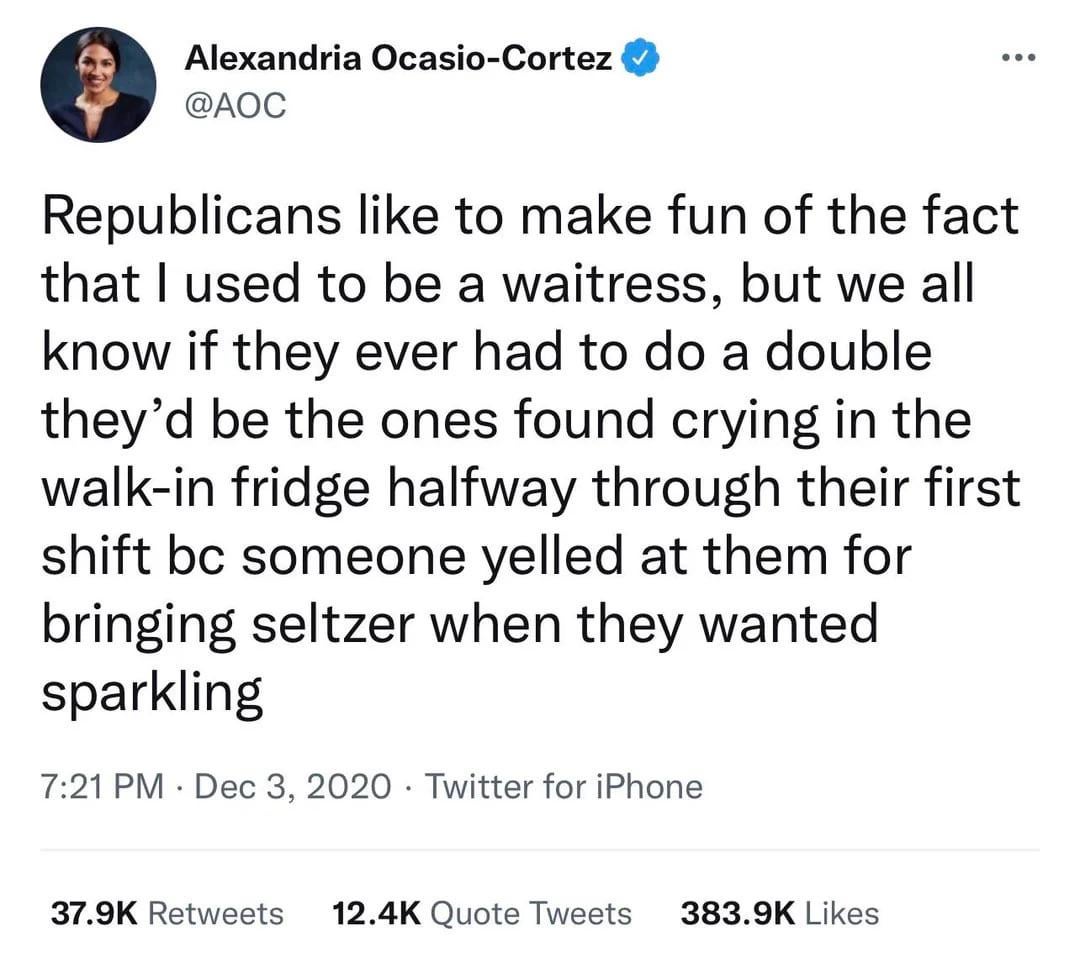Open Alexandria Ocasio-Cortez's profile picture
This screenshot has height=958, width=1080.
97,84
